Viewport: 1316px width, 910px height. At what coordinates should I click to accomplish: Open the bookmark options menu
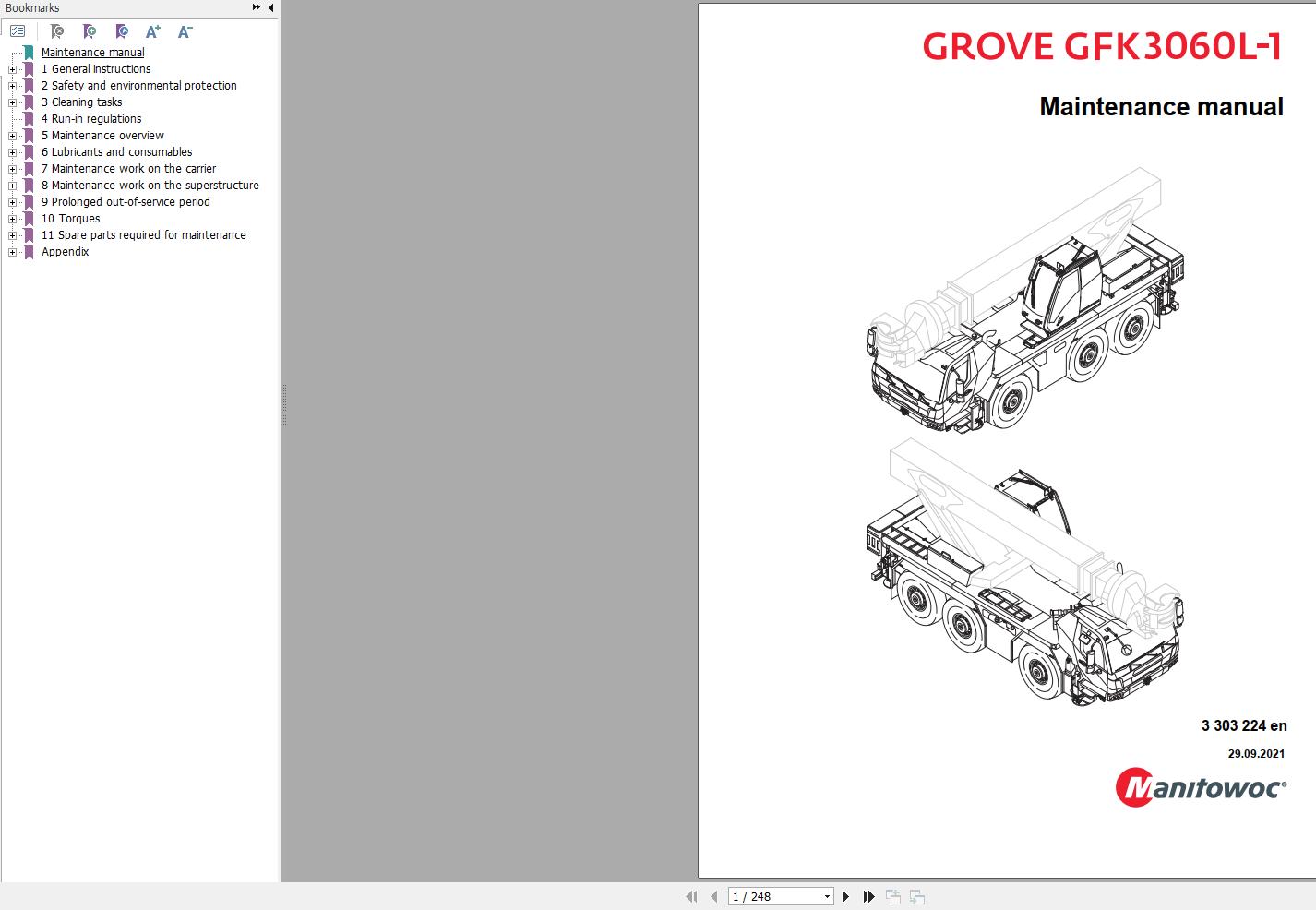[17, 30]
